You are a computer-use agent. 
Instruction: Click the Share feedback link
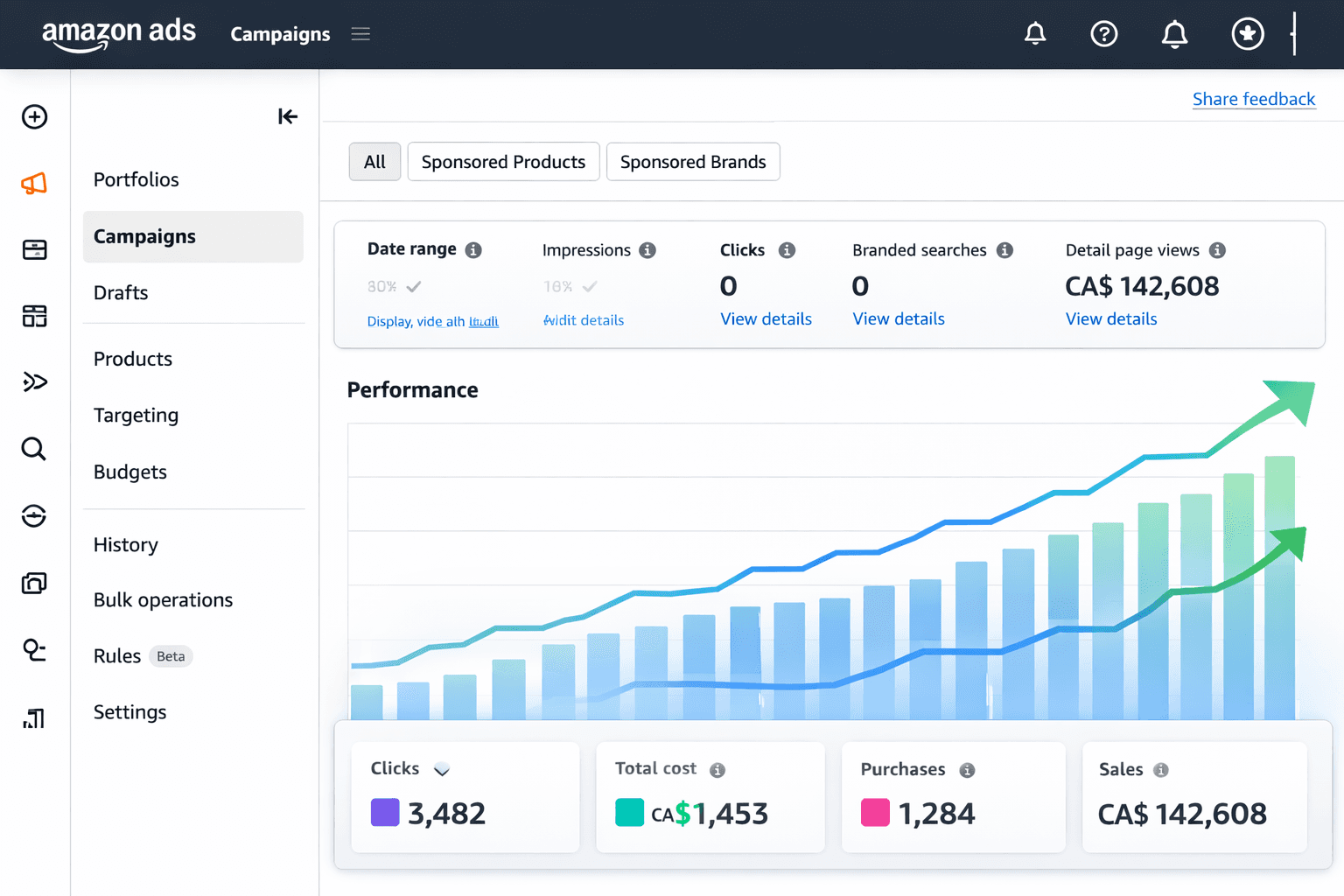point(1254,99)
